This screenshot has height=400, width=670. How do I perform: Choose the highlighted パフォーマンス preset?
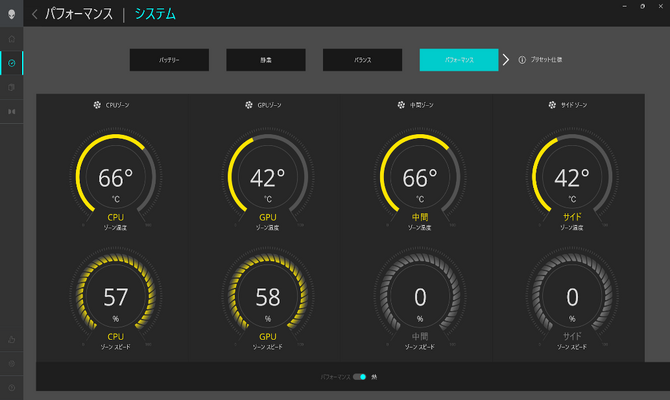click(459, 60)
